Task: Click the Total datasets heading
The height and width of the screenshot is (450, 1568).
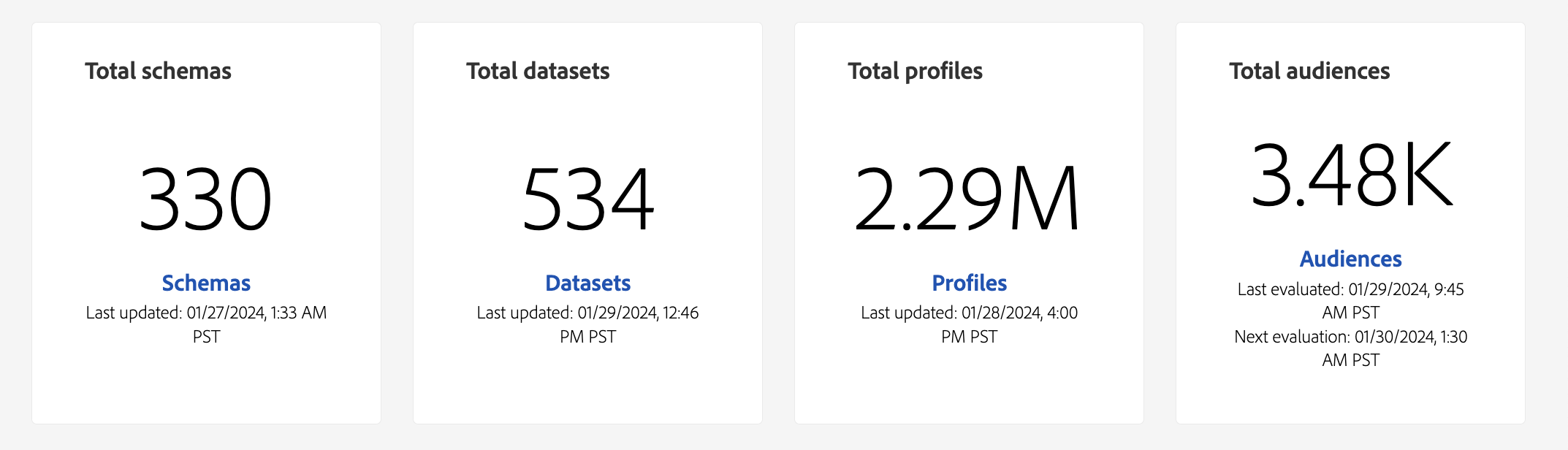Action: pyautogui.click(x=538, y=71)
